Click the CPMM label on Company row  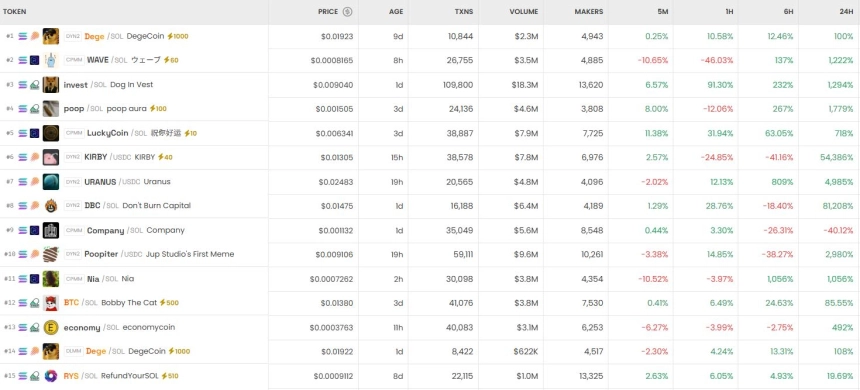pyautogui.click(x=74, y=230)
